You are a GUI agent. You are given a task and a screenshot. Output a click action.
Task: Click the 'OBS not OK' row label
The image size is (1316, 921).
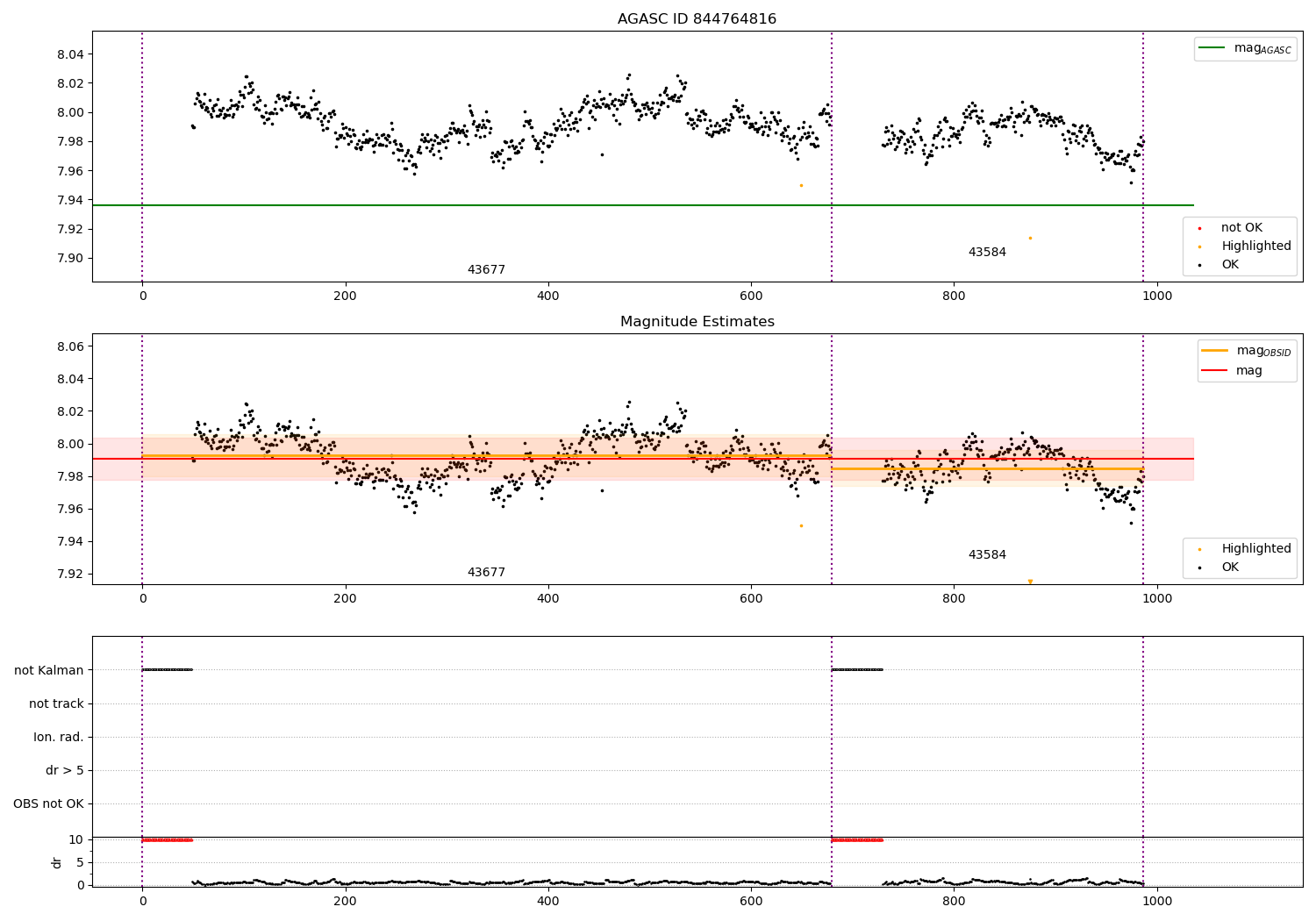coord(48,804)
